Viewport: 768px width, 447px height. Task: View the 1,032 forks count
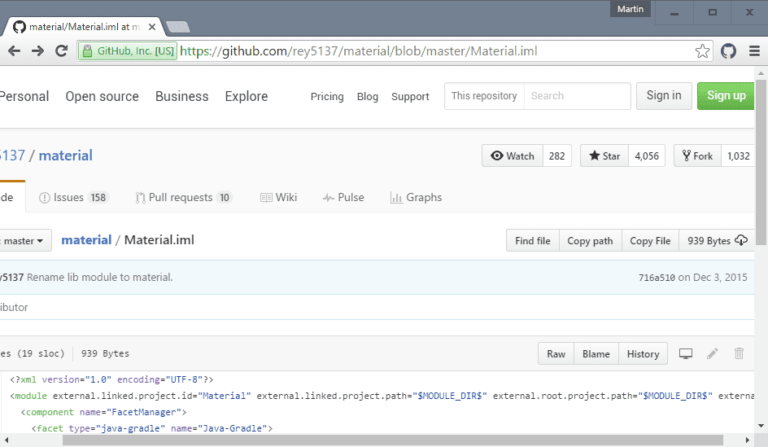(x=738, y=156)
